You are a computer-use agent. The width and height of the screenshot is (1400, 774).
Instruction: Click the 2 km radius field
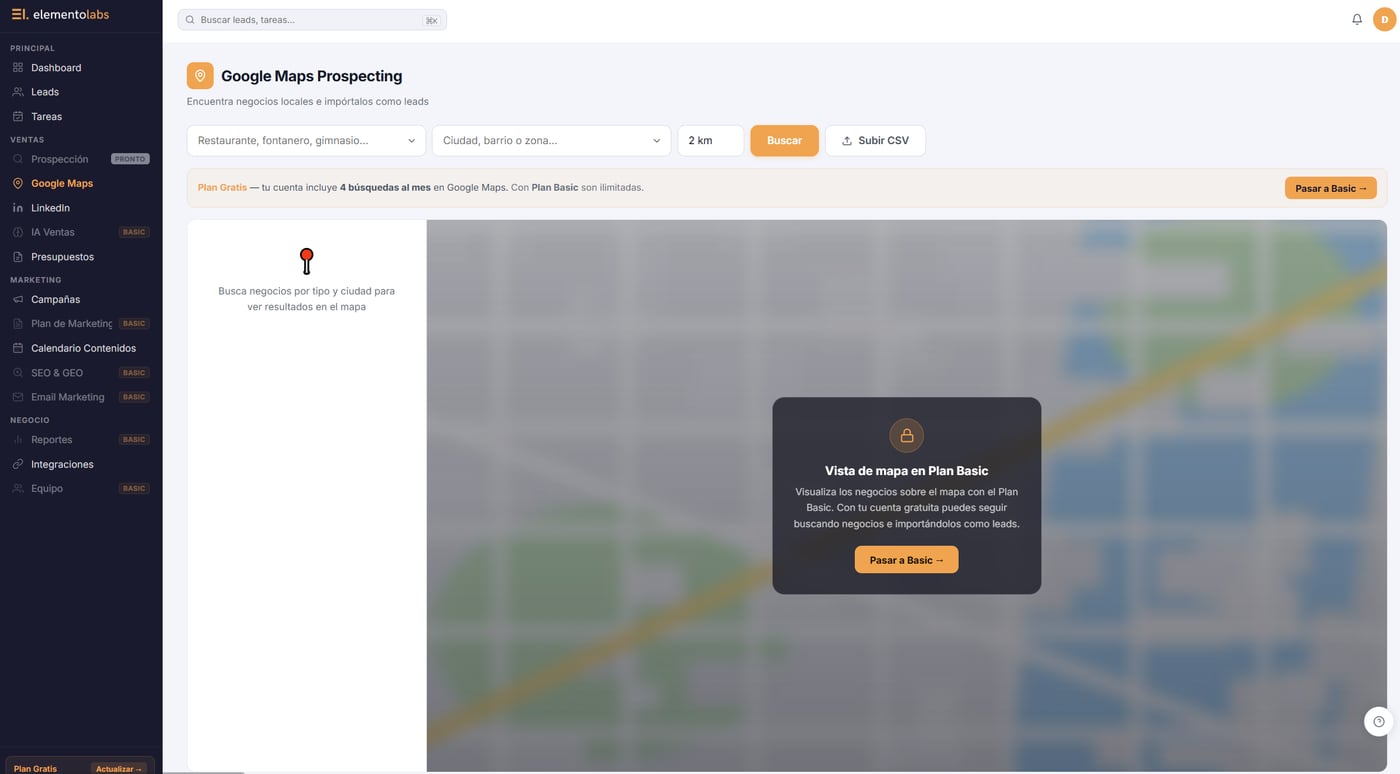click(x=711, y=141)
